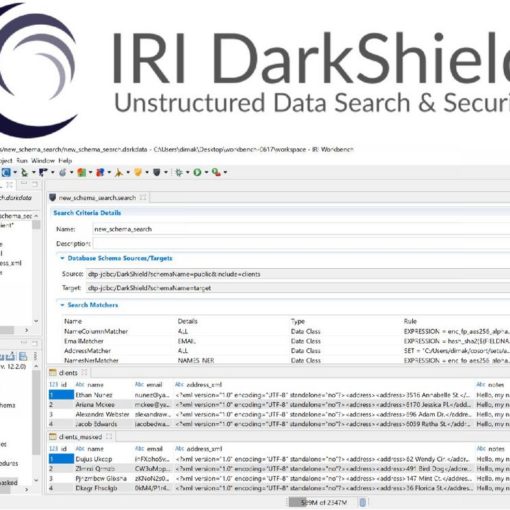This screenshot has height=510, width=510.
Task: Click the export arrow icon in the lower-left panel
Action: [x=11, y=356]
